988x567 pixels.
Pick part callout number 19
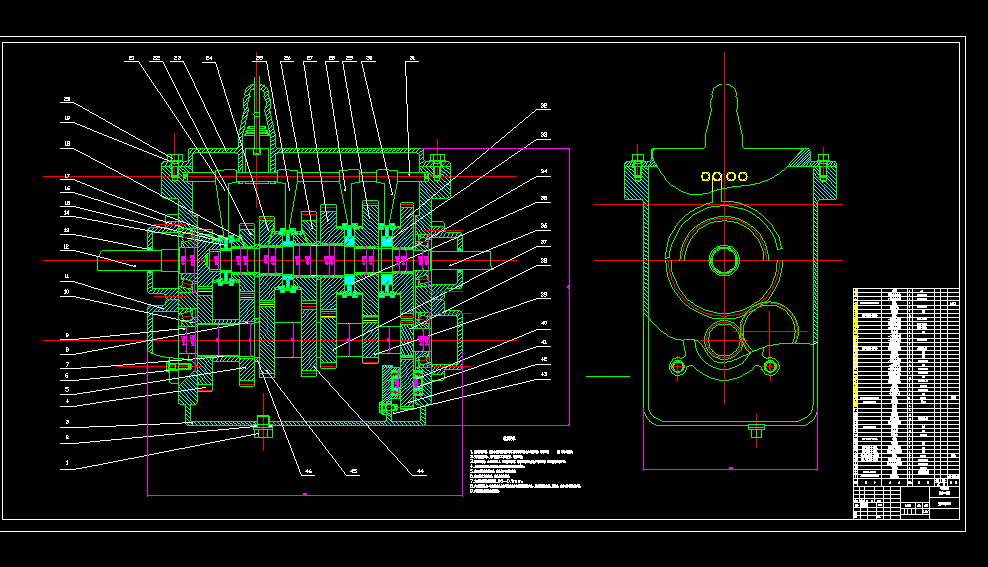(x=67, y=118)
